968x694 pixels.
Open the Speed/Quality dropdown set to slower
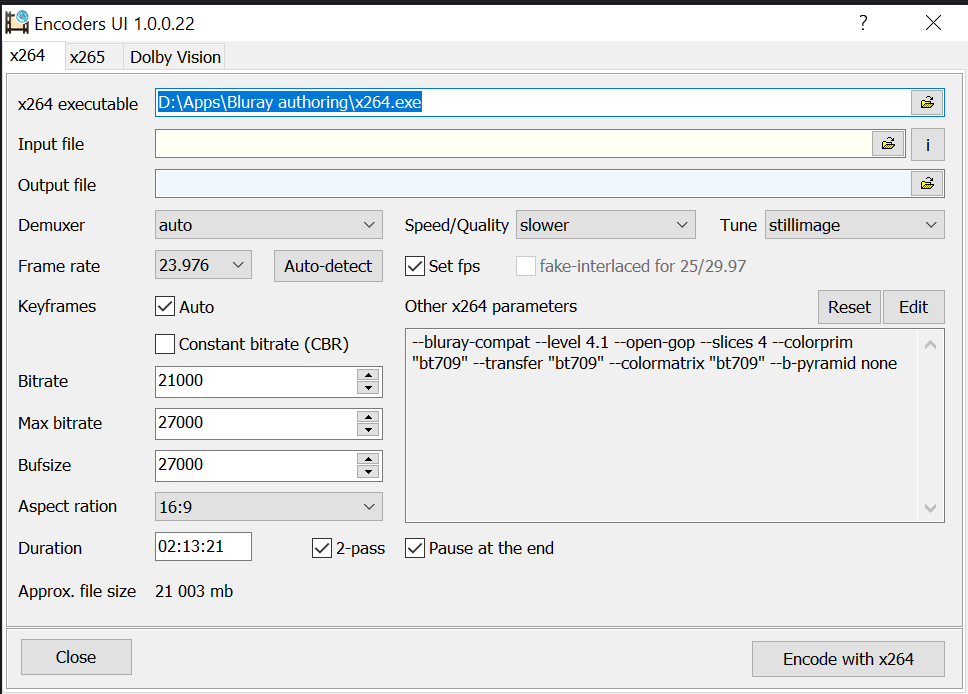tap(606, 225)
